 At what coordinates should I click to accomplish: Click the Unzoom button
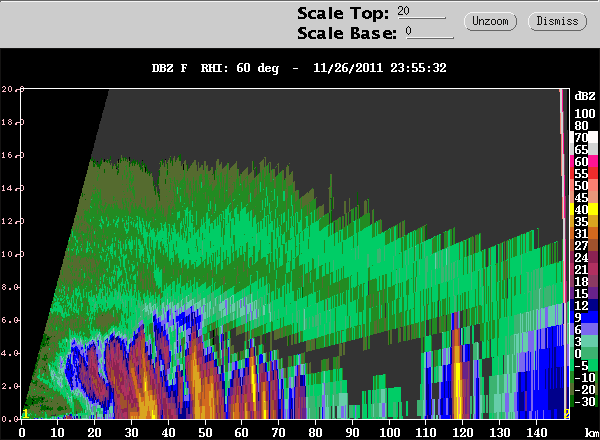[490, 21]
